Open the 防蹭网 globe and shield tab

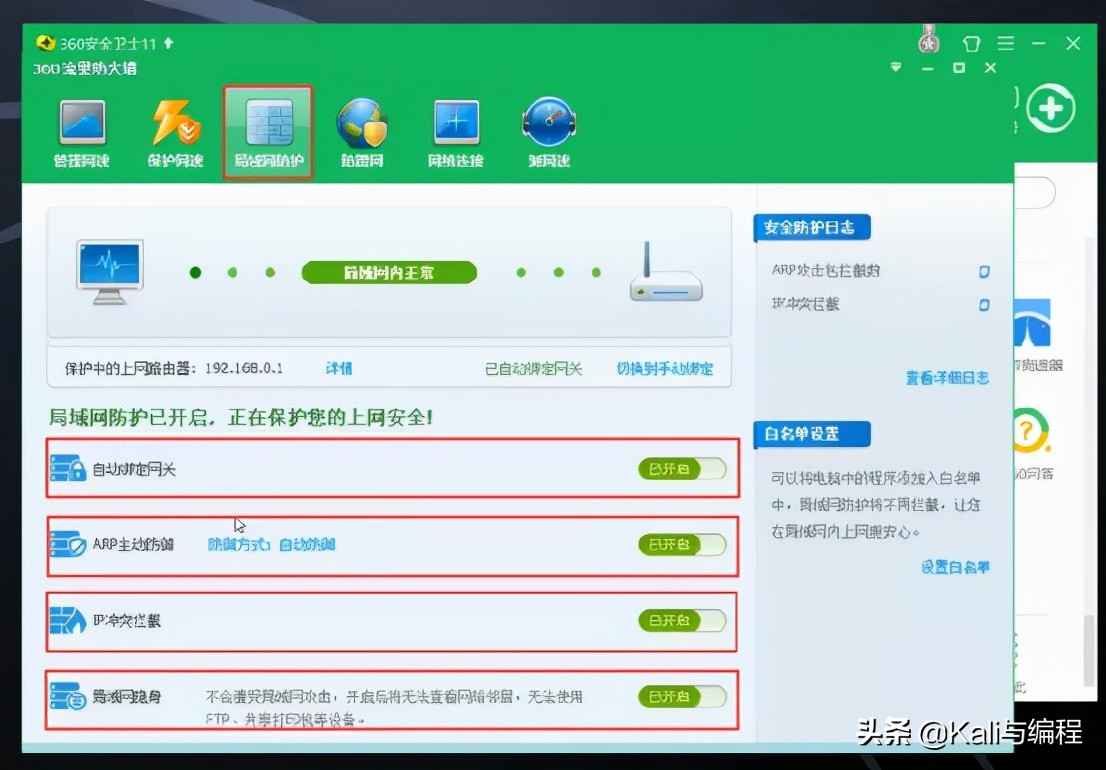pos(362,134)
